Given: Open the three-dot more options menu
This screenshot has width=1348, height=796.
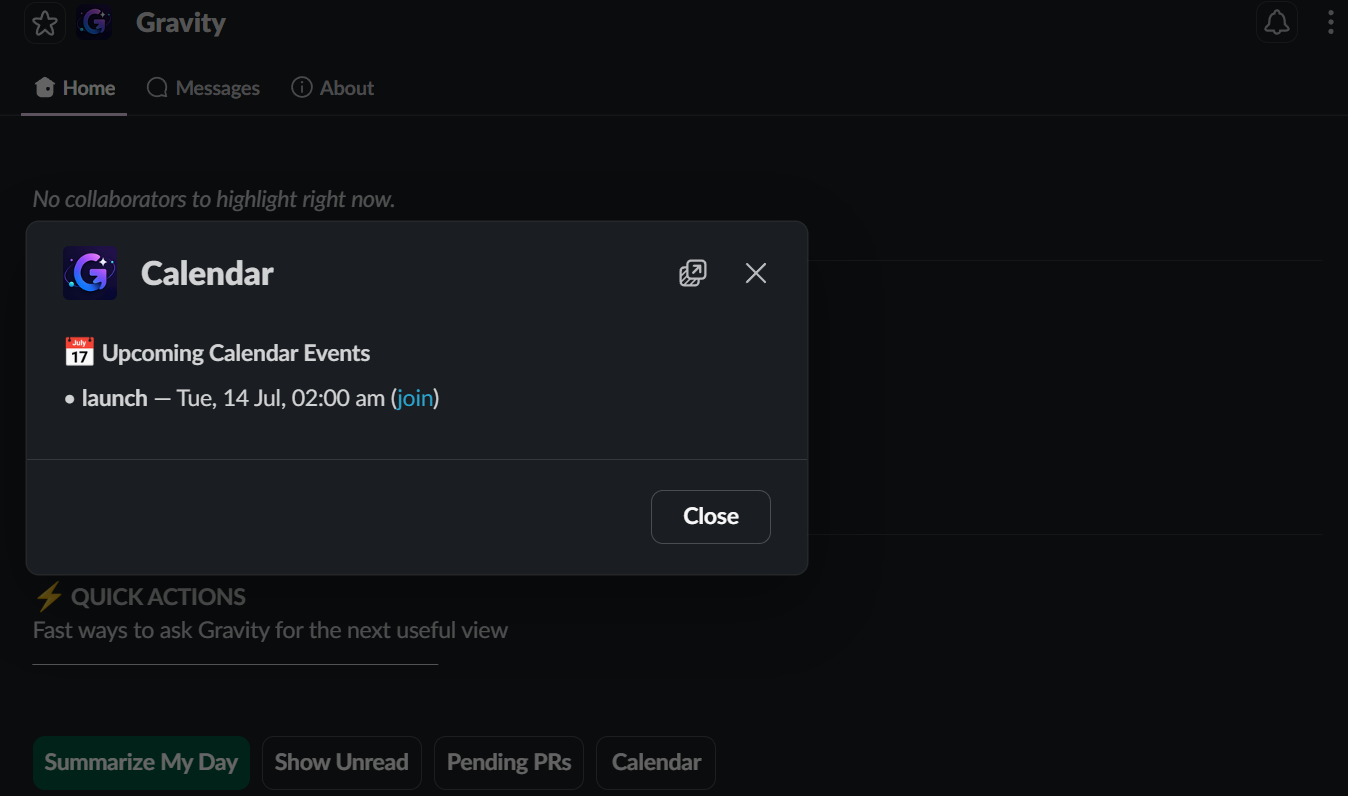Looking at the screenshot, I should coord(1330,22).
